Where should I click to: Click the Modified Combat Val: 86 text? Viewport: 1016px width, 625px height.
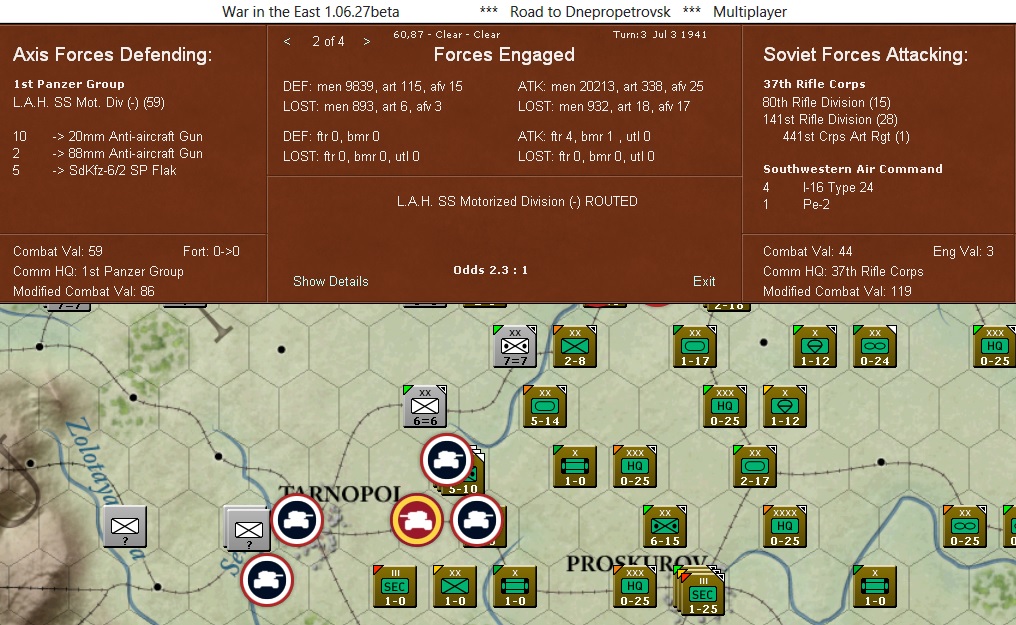tap(84, 291)
